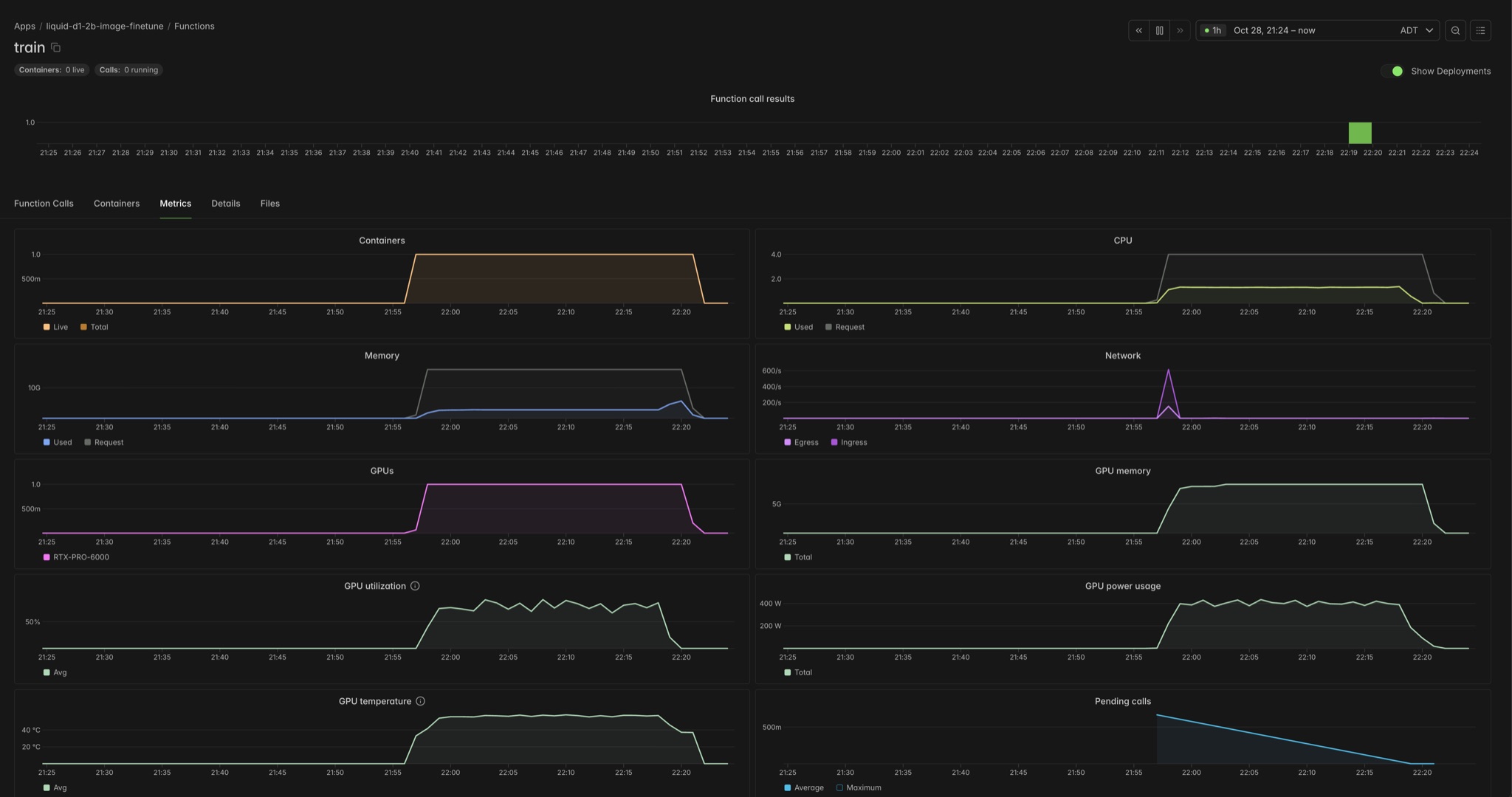Toggle Request series in CPU legend
Viewport: 1512px width, 797px height.
(x=845, y=327)
